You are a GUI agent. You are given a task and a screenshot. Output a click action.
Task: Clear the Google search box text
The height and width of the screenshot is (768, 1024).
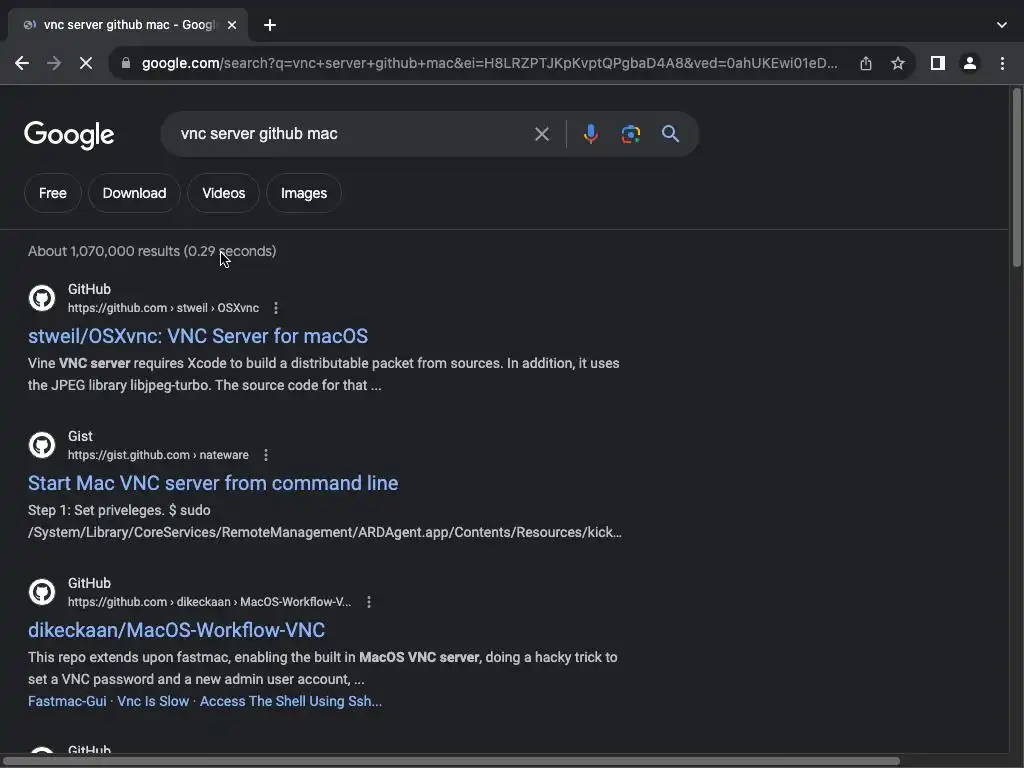click(x=541, y=134)
